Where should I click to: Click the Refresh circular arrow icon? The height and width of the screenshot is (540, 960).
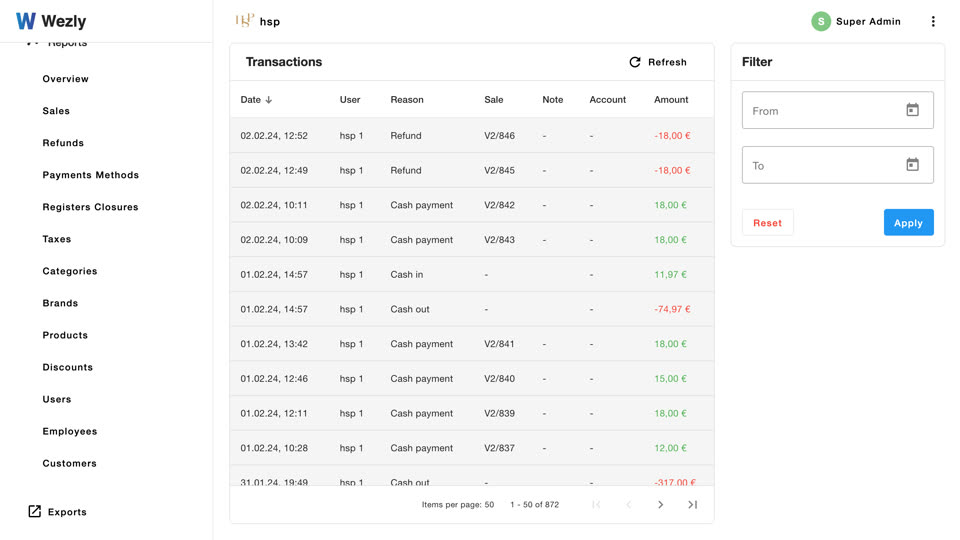point(635,62)
